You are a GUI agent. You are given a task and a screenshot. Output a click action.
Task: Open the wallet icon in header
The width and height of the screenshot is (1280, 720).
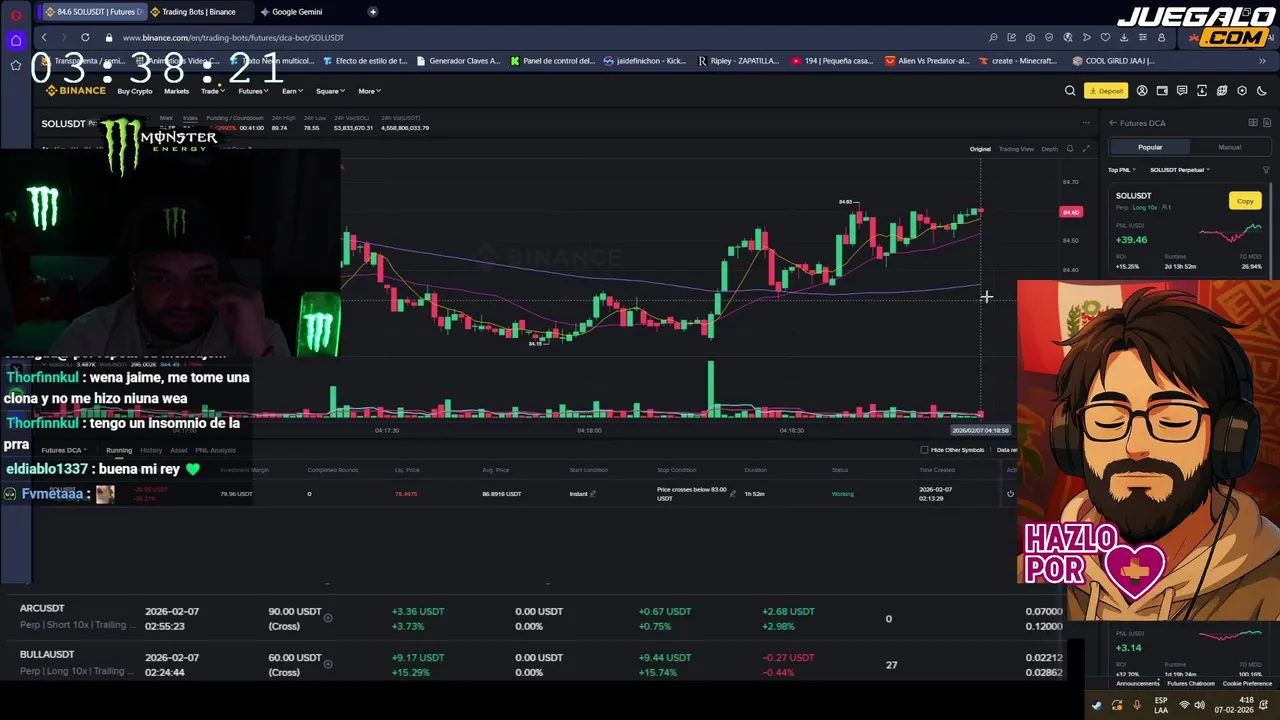pos(1162,91)
